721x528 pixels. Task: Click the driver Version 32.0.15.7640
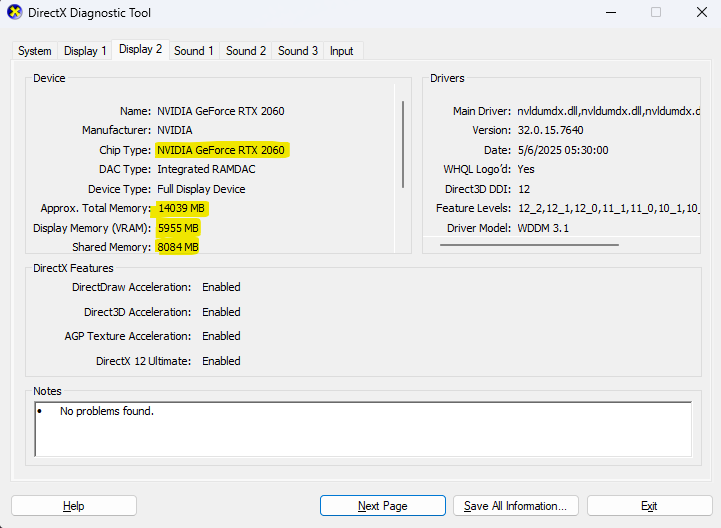[550, 130]
